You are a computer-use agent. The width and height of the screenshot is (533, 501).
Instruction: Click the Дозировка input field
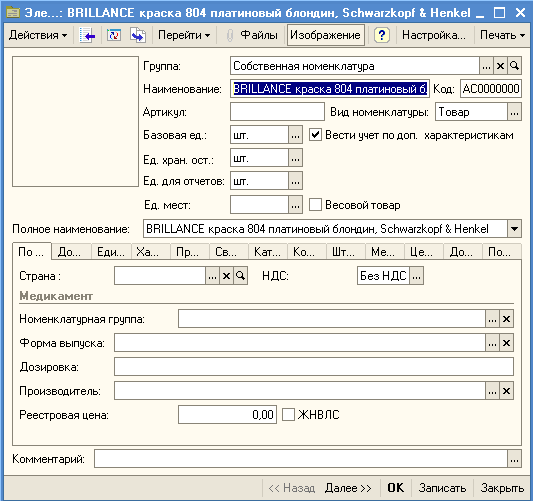pos(313,367)
